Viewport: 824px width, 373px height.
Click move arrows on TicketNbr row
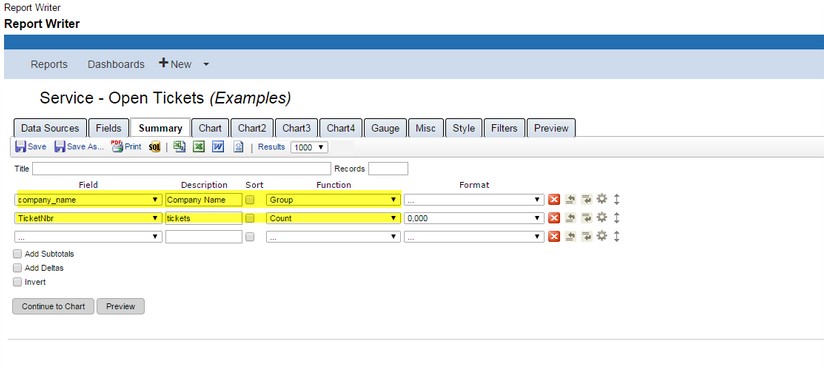[x=616, y=218]
